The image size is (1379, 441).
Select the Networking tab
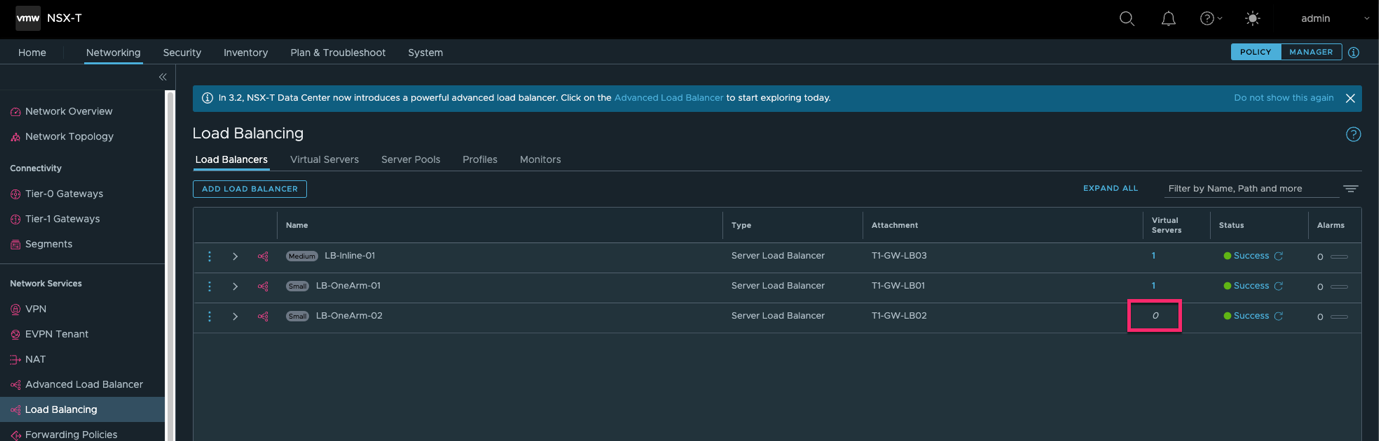(113, 52)
